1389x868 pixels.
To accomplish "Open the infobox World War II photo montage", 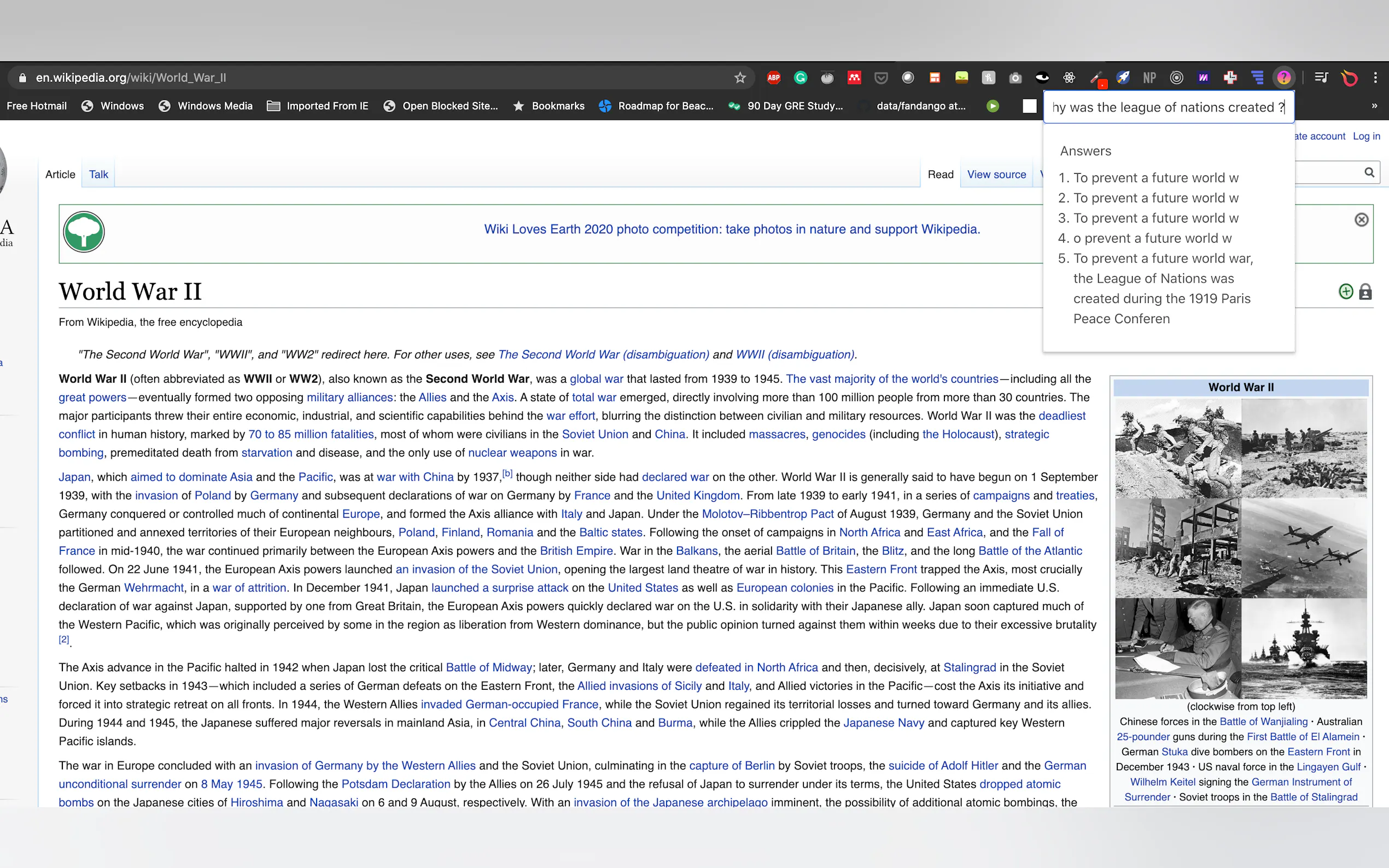I will pos(1241,548).
